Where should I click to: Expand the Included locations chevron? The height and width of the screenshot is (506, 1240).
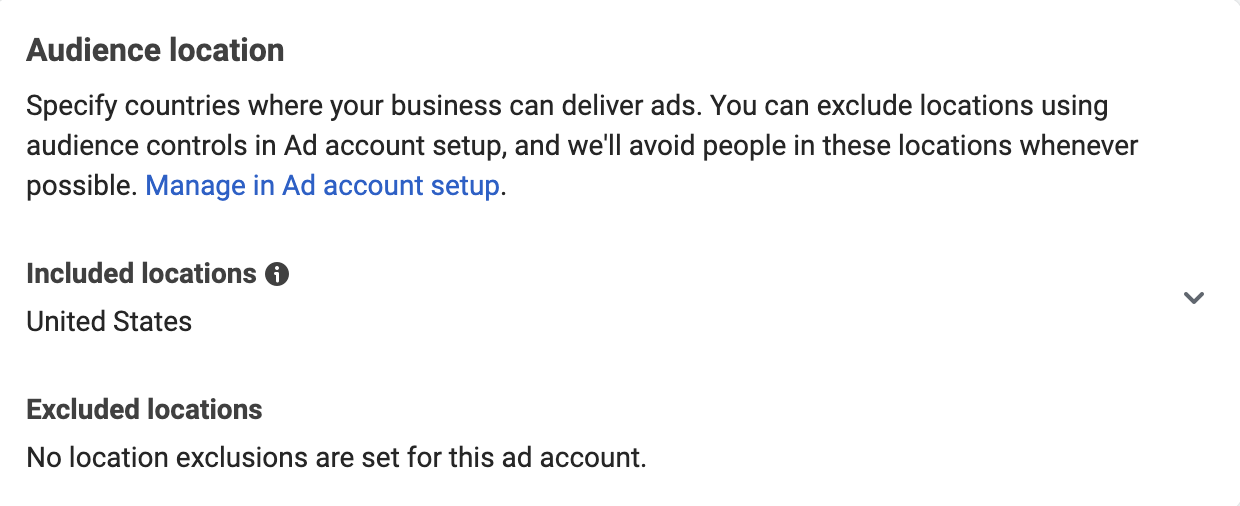click(1193, 297)
